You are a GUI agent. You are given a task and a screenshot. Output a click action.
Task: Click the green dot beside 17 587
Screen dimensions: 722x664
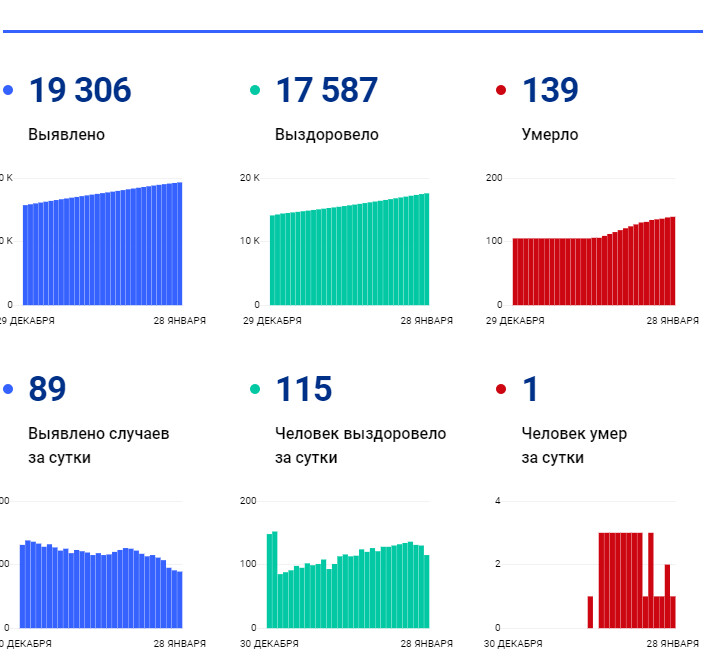(255, 91)
